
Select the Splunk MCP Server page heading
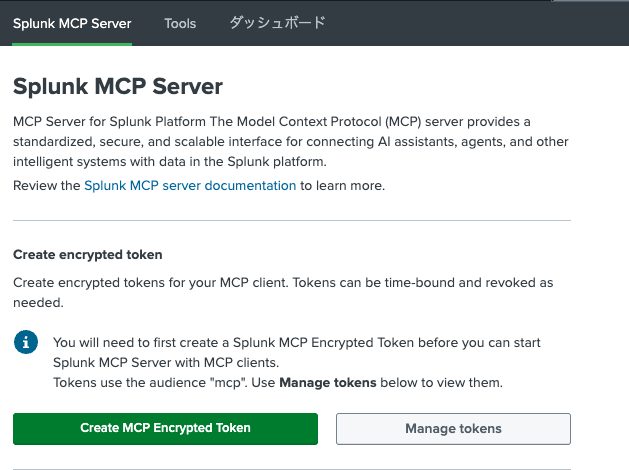(118, 86)
